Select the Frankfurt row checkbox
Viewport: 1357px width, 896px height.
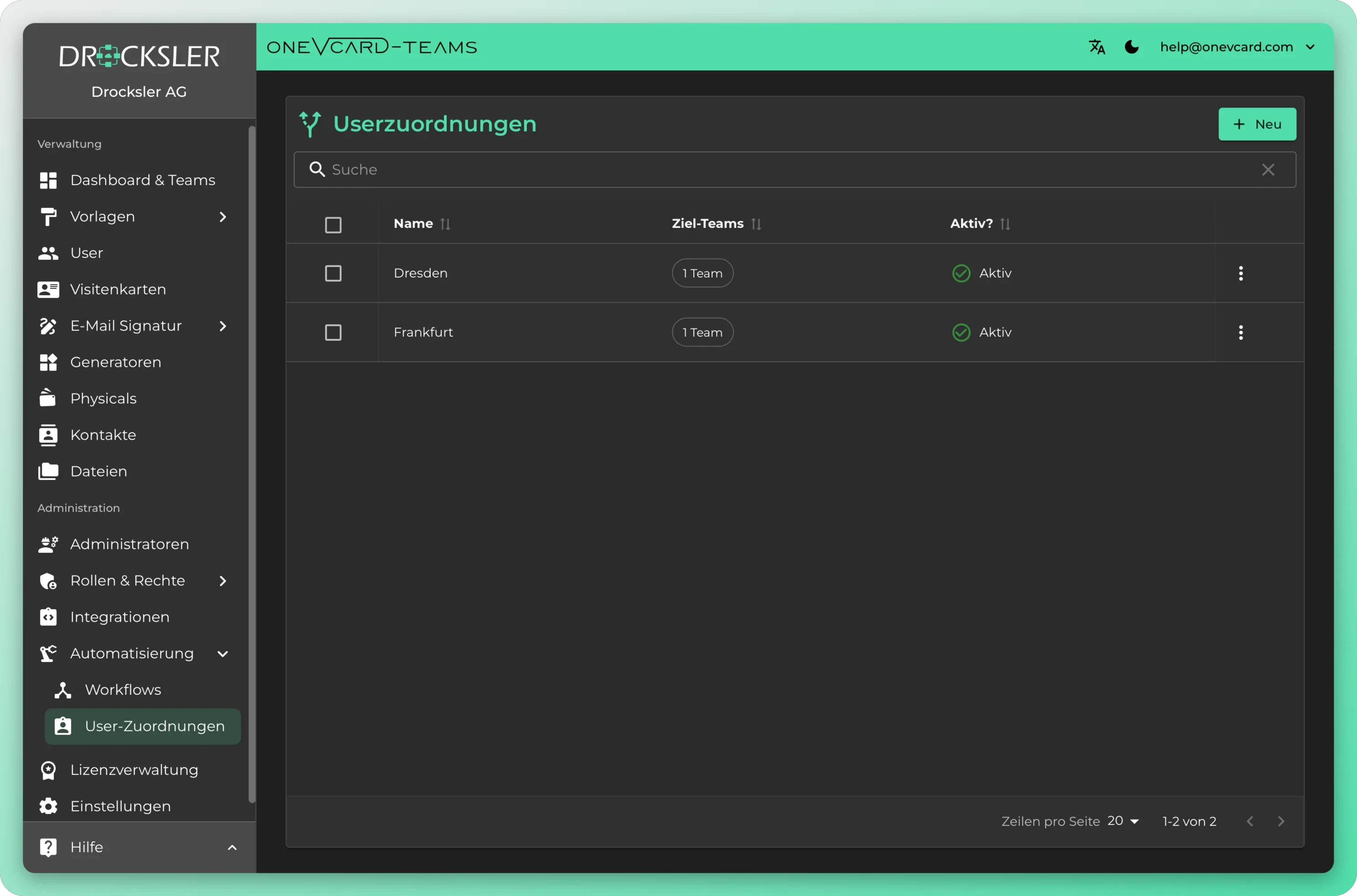click(333, 333)
